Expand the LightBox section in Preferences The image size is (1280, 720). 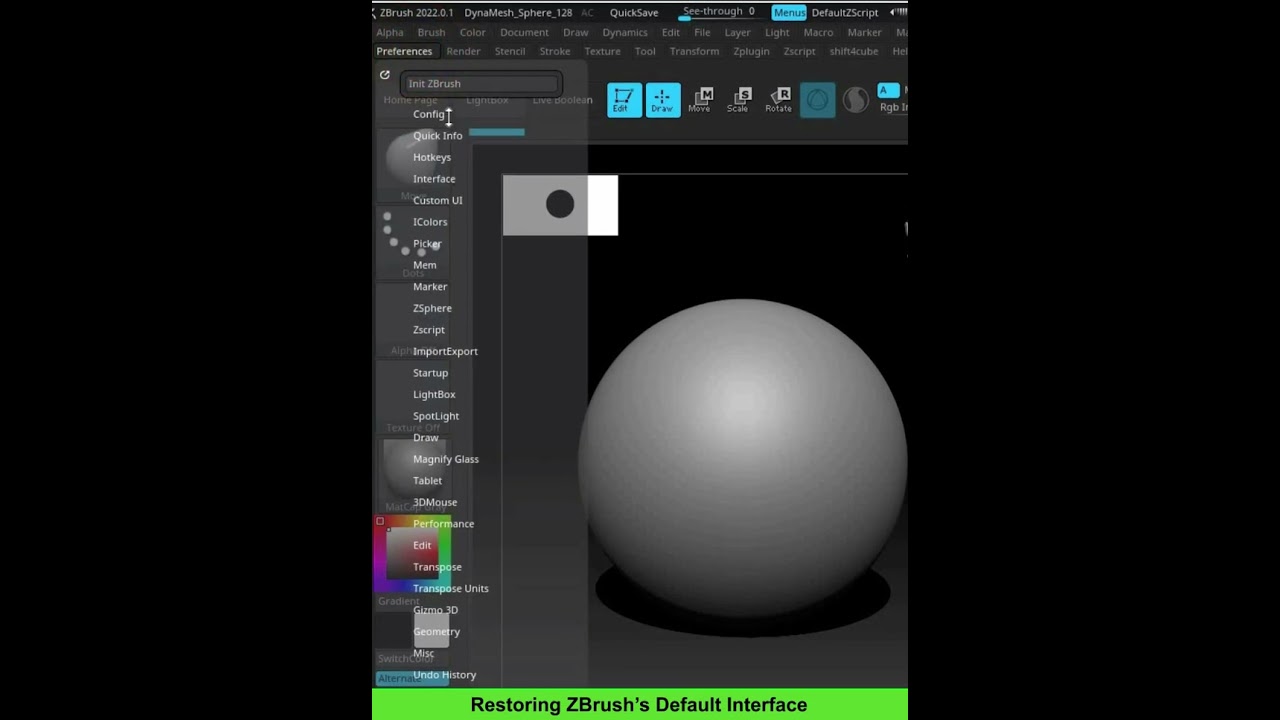(x=434, y=394)
